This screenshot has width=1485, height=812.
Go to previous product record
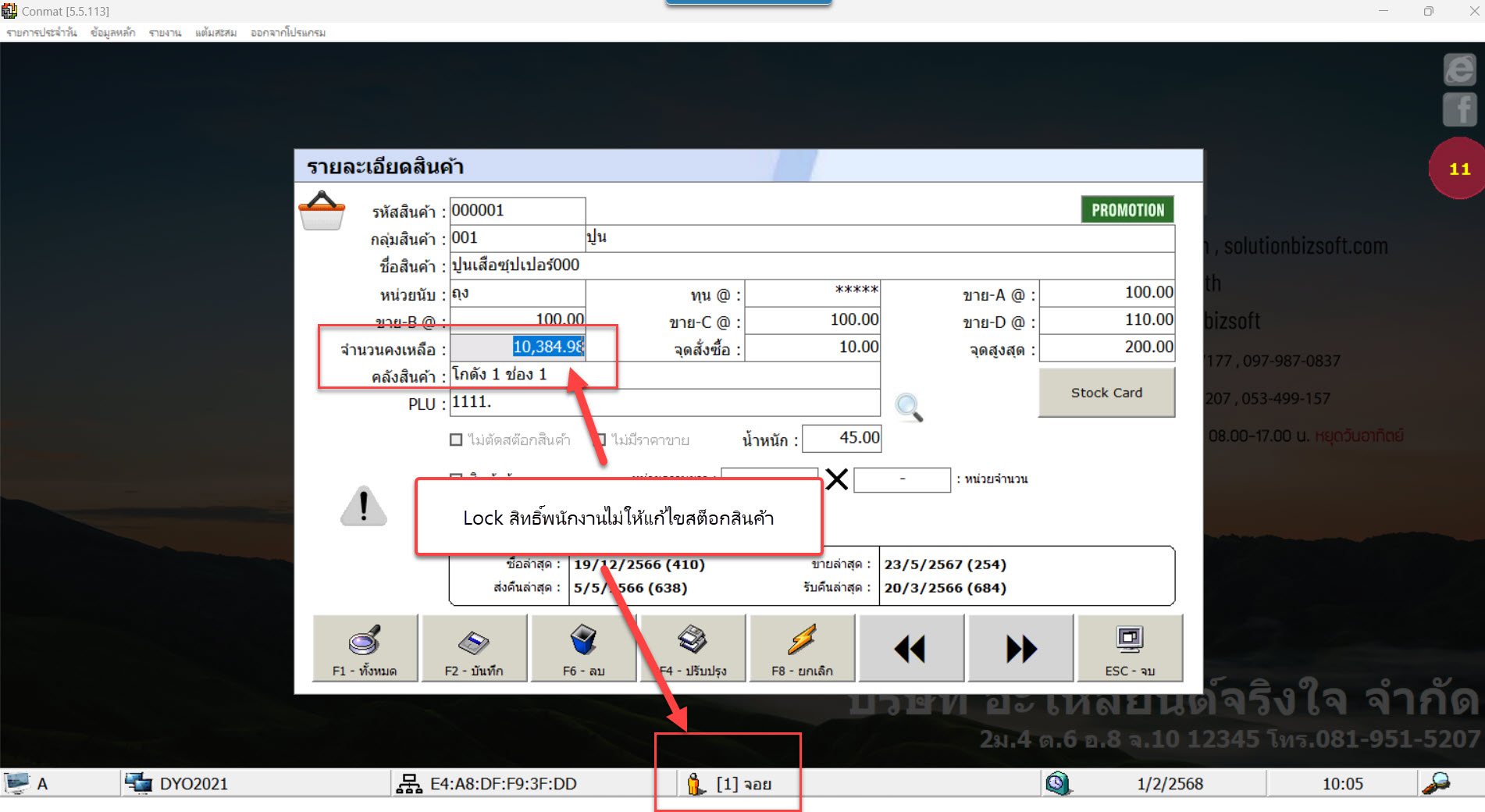point(910,648)
